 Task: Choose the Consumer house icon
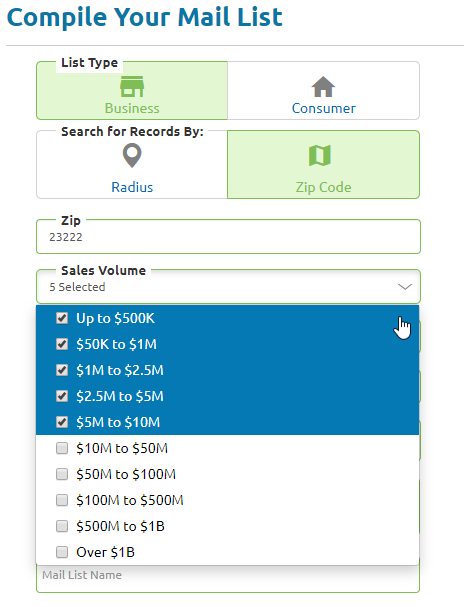pos(323,87)
